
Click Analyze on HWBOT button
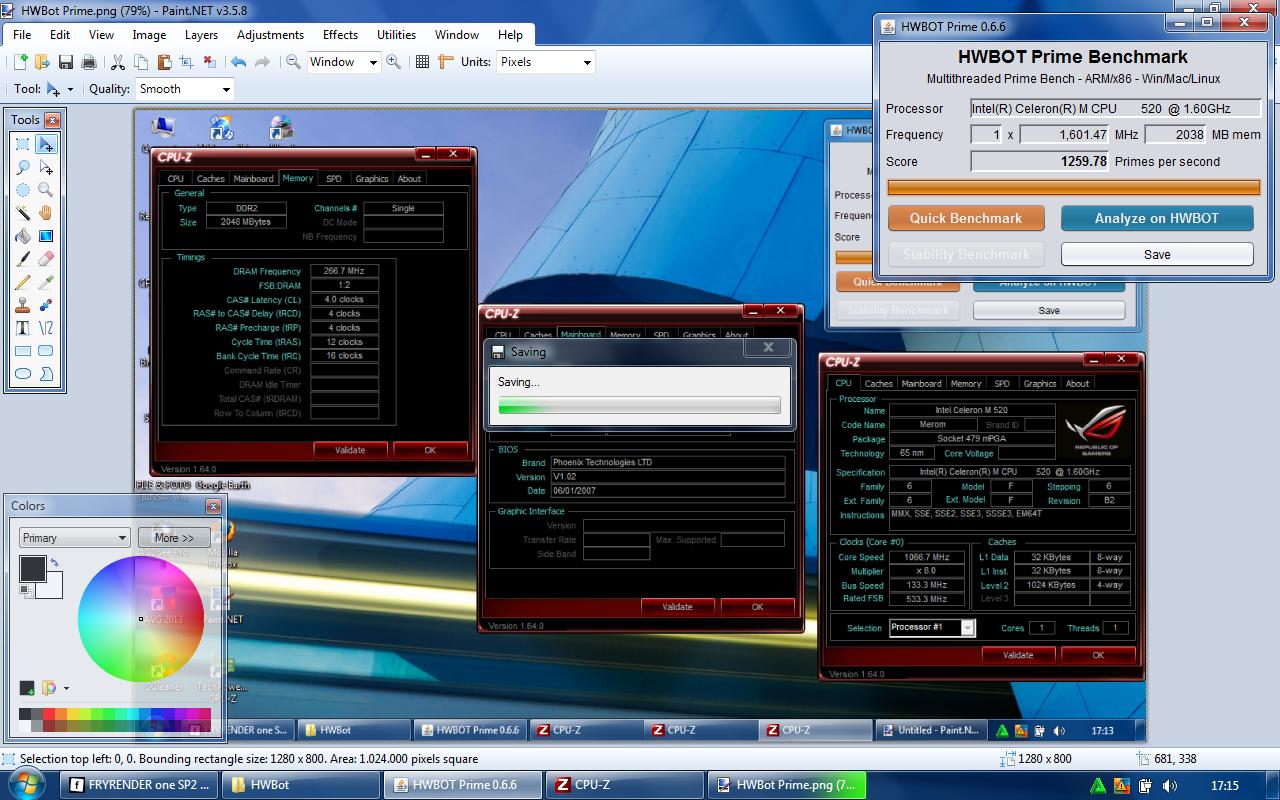(1157, 218)
